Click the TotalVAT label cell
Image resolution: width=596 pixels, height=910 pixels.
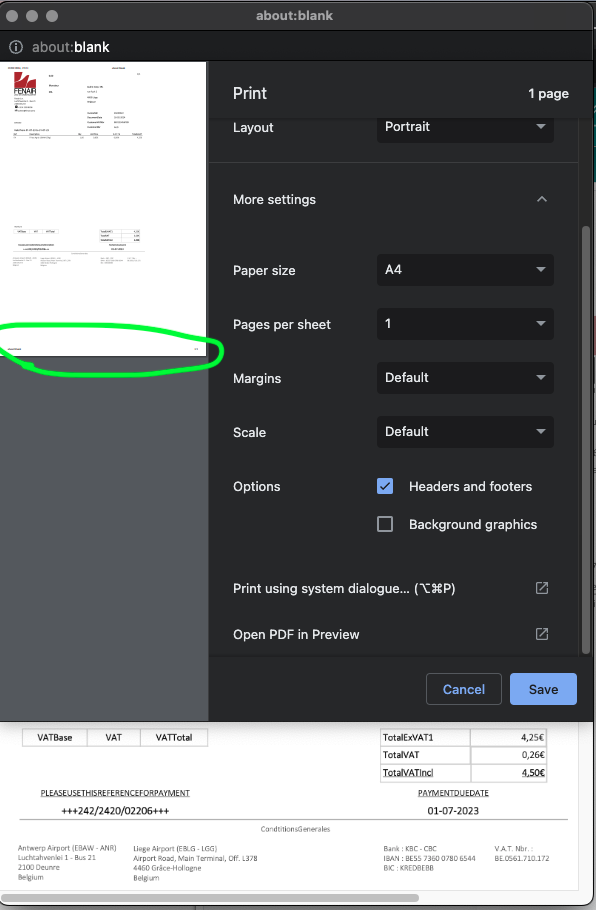(425, 755)
